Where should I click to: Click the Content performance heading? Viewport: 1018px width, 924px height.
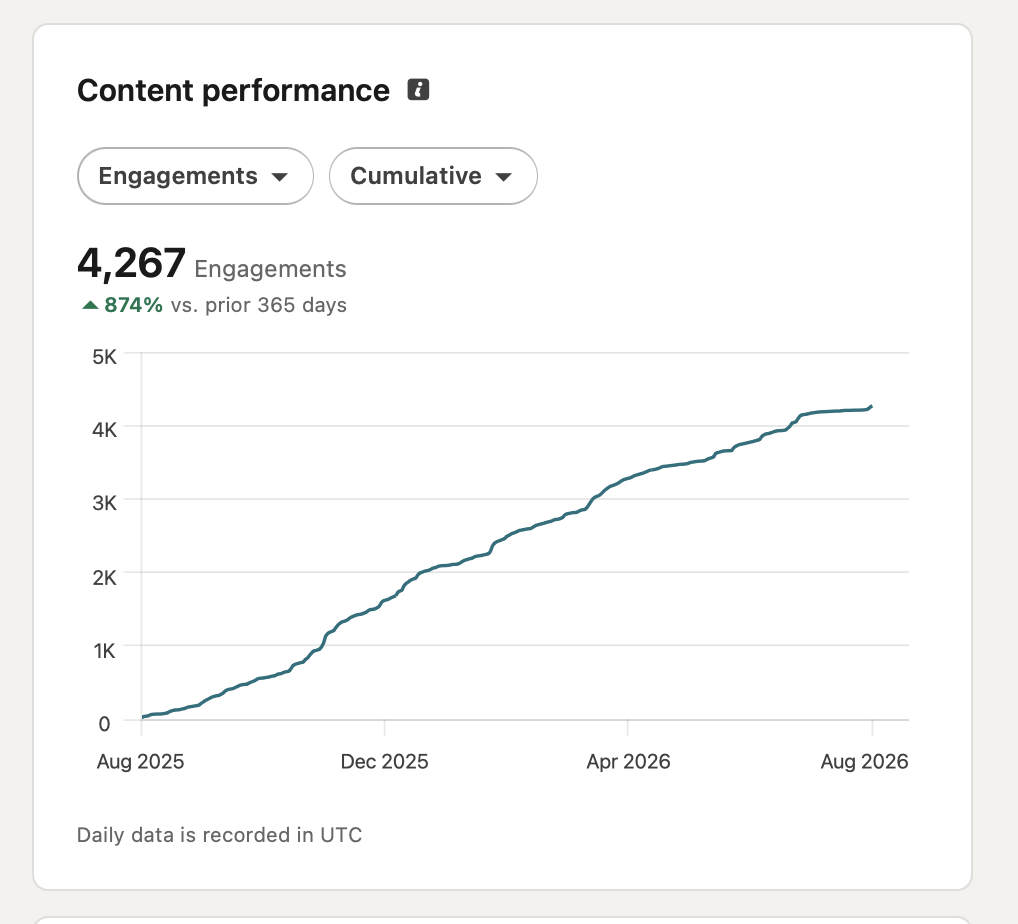pyautogui.click(x=234, y=90)
